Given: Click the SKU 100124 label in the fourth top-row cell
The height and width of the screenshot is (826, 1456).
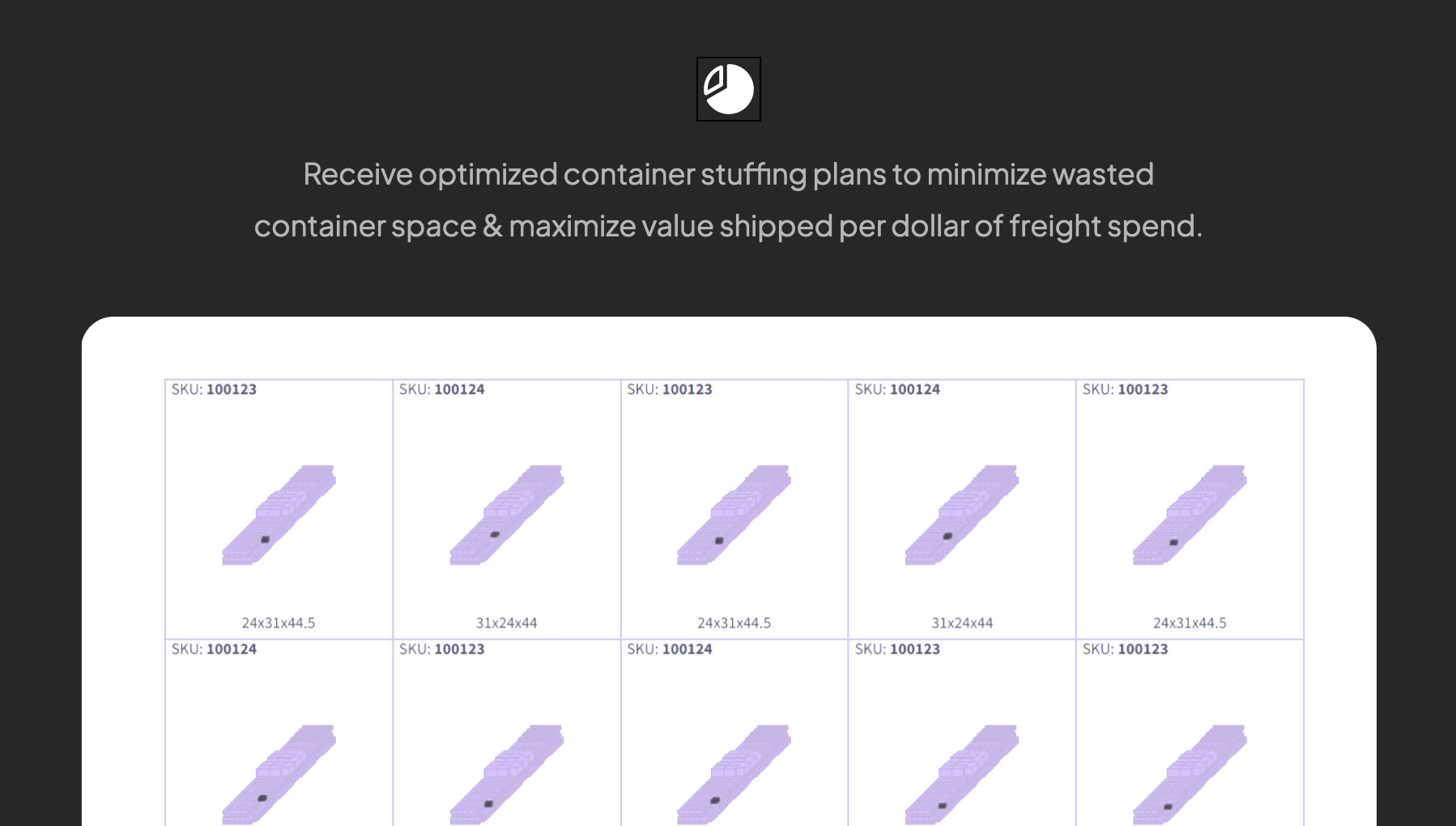Looking at the screenshot, I should click(897, 390).
